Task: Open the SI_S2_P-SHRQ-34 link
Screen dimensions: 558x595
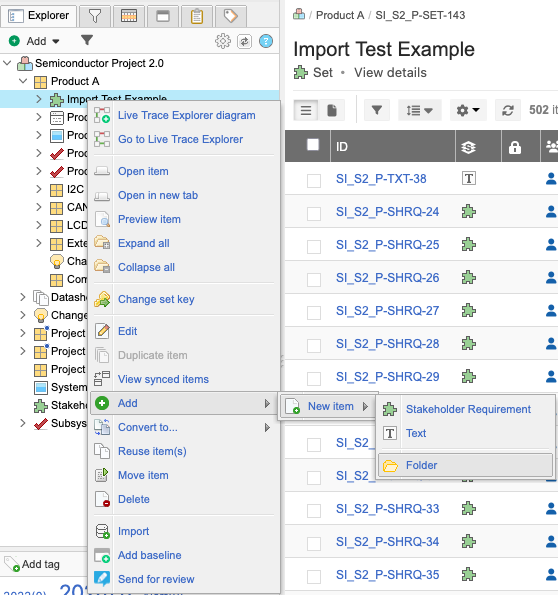Action: [387, 541]
